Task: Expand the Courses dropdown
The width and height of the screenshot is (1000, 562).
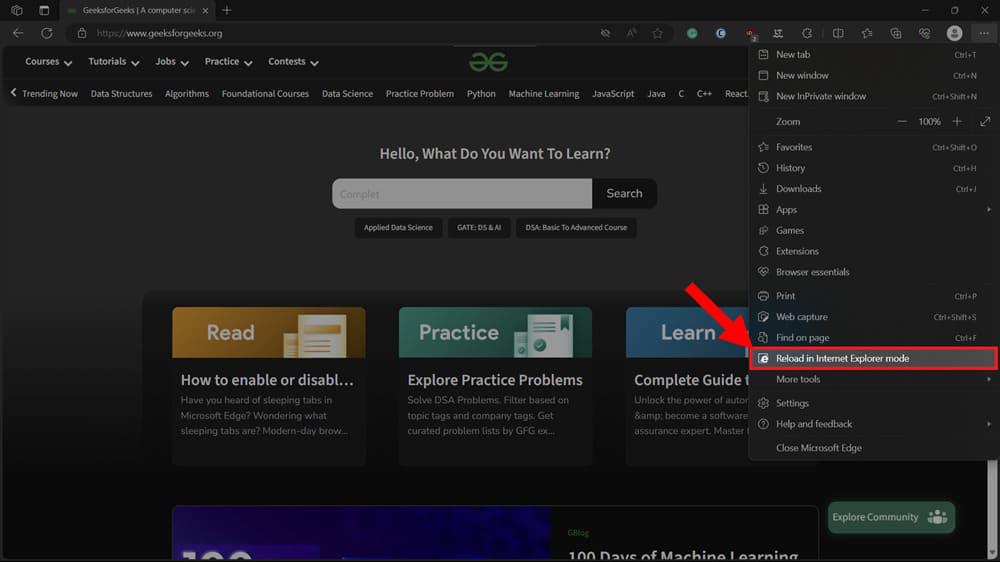Action: 48,62
